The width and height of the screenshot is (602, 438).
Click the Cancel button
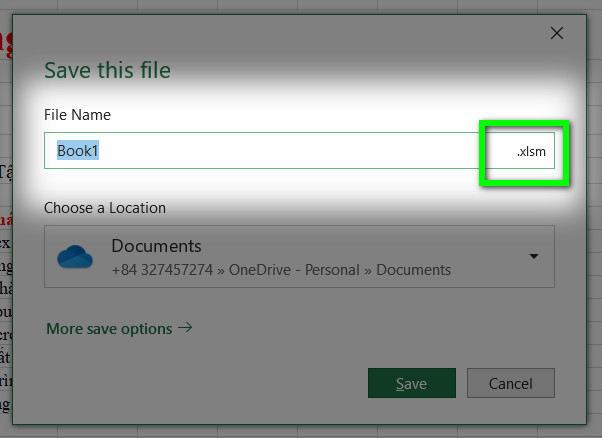(x=511, y=383)
